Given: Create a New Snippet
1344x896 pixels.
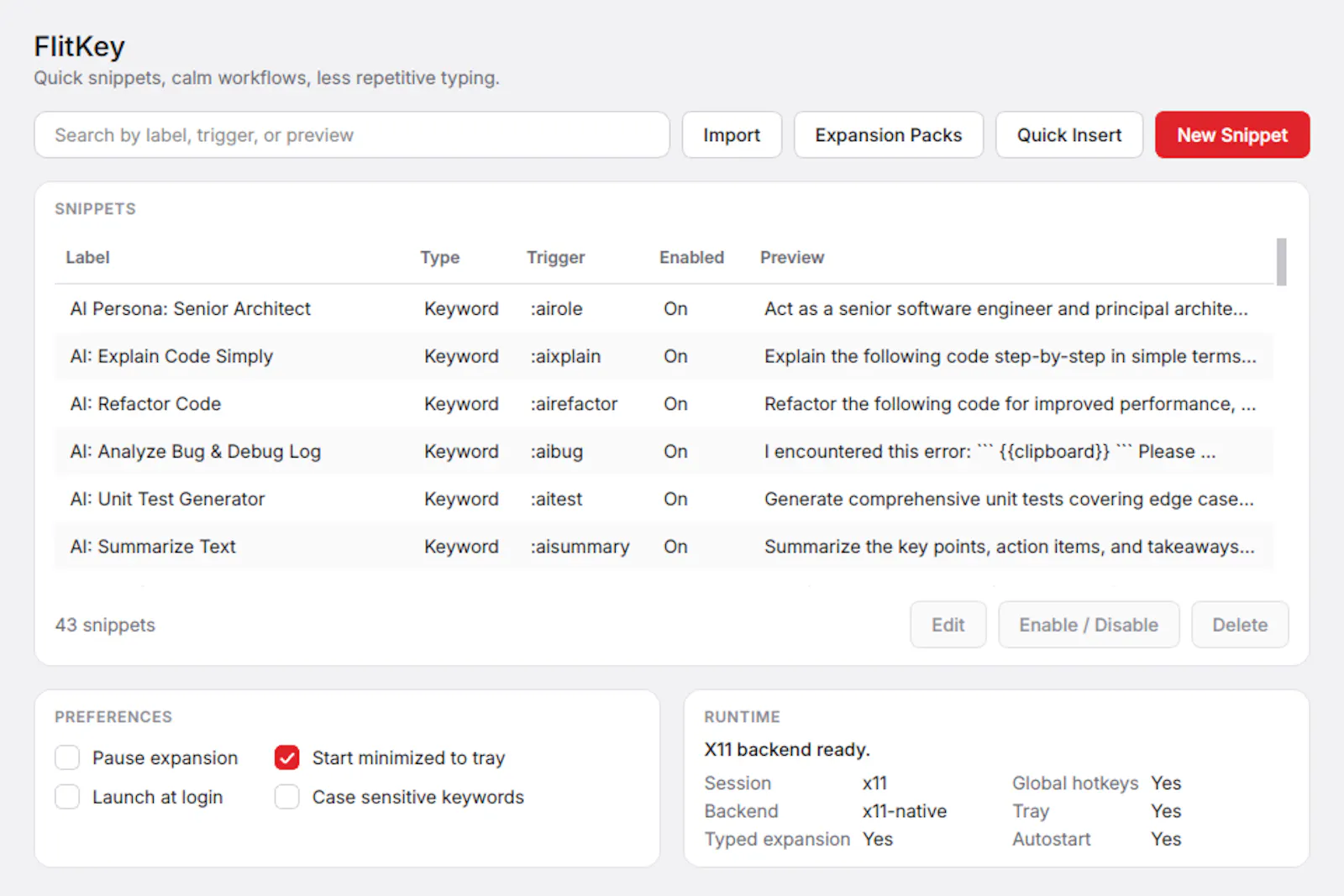Looking at the screenshot, I should 1232,135.
